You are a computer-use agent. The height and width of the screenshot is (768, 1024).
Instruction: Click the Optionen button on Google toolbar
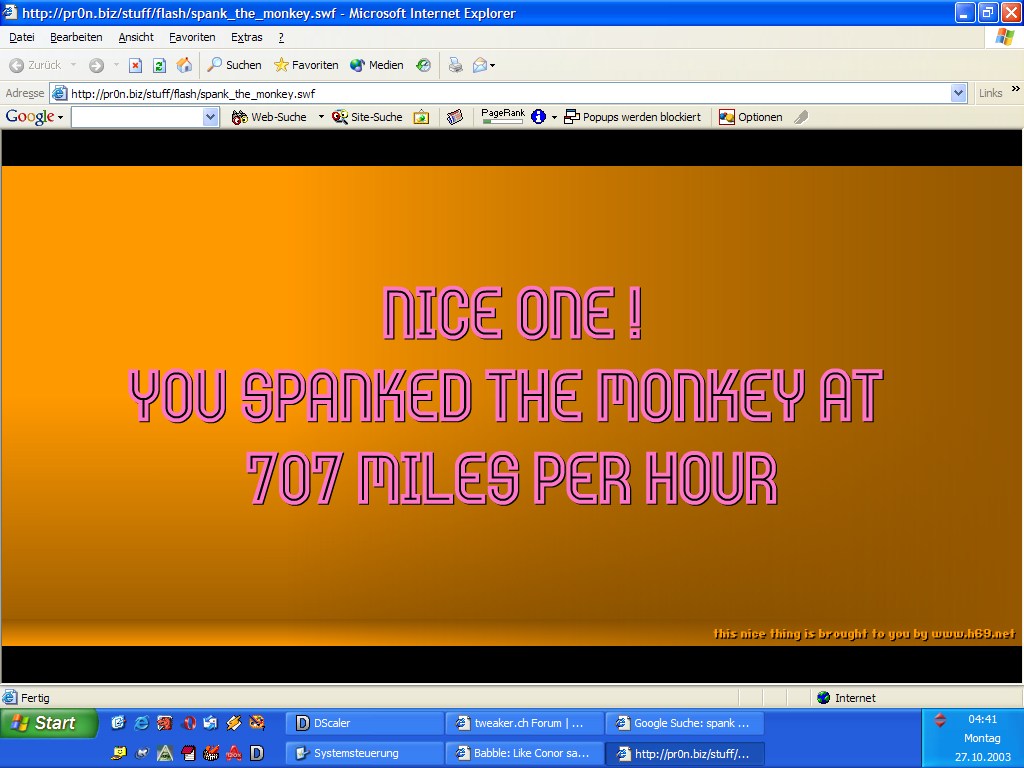point(751,117)
